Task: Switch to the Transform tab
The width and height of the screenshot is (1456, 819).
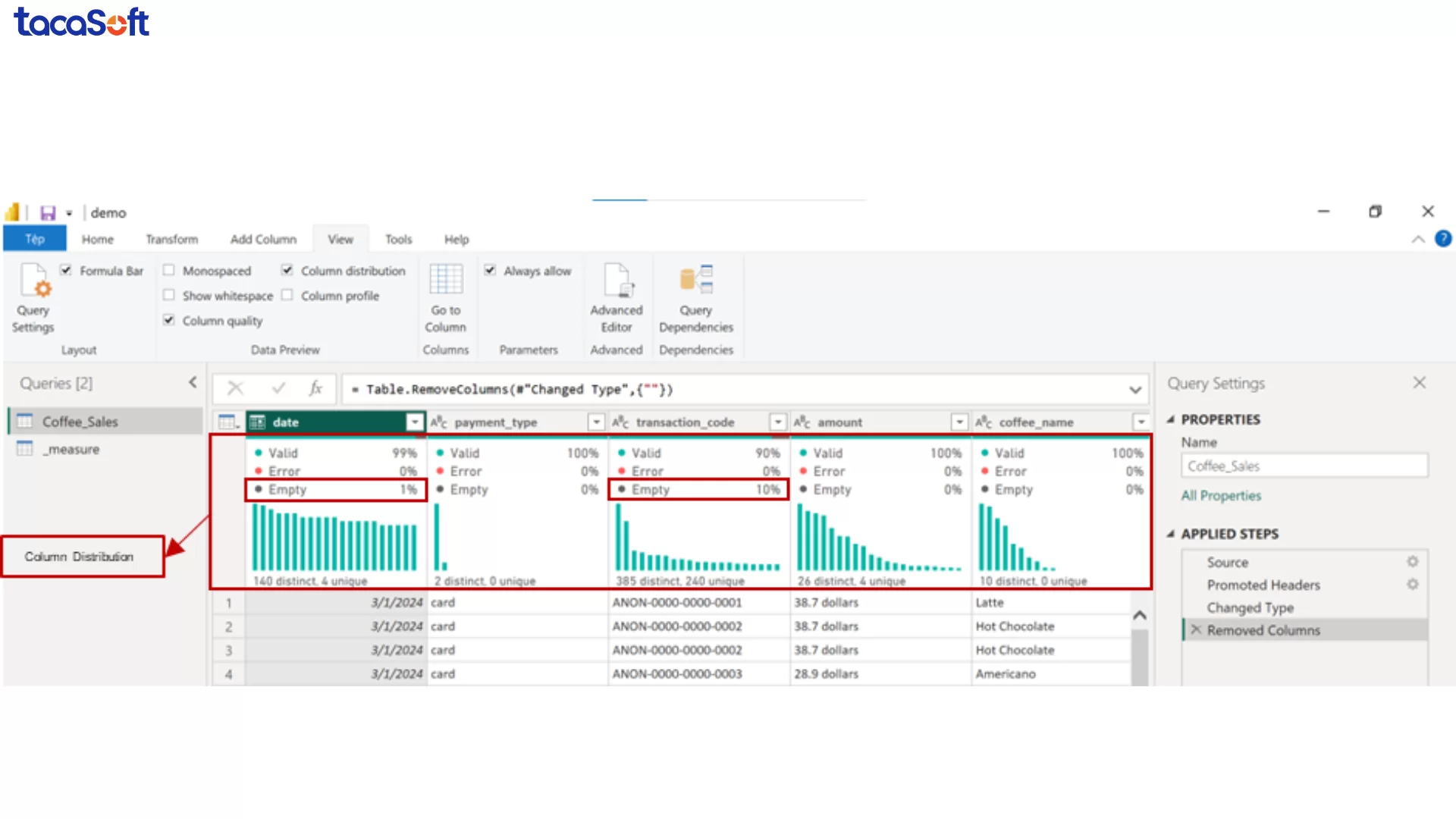Action: (172, 239)
